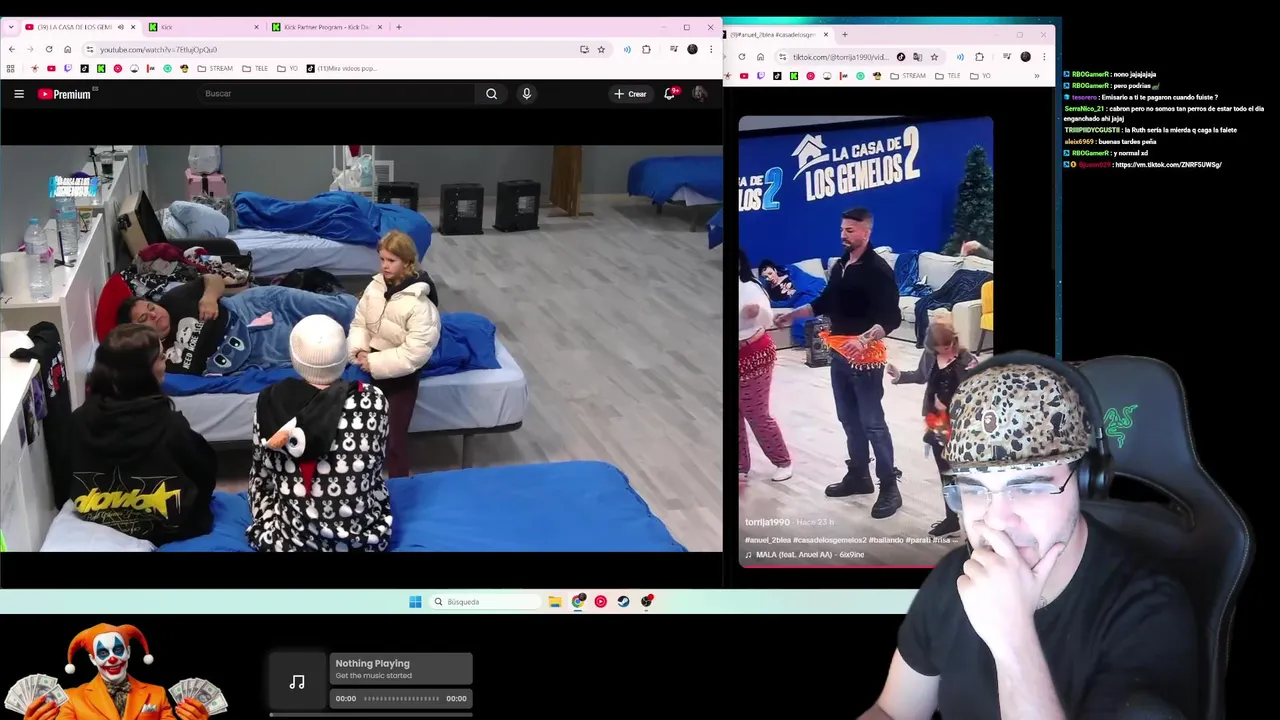
Task: Open the Chrome three-dot menu in YouTube window
Action: [710, 49]
